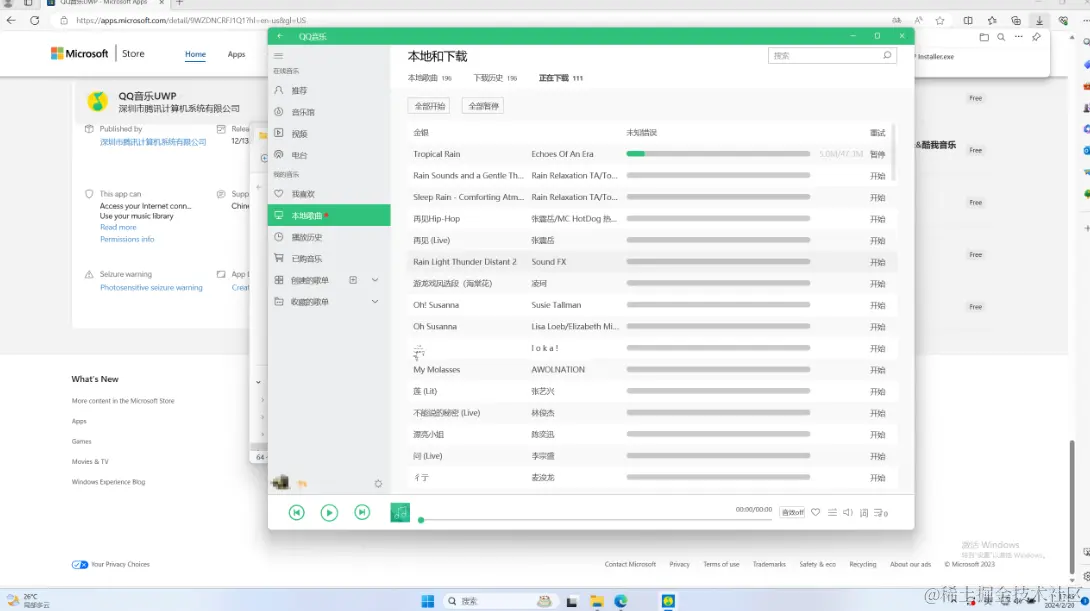Like the current song with heart icon
This screenshot has height=611, width=1090.
815,512
